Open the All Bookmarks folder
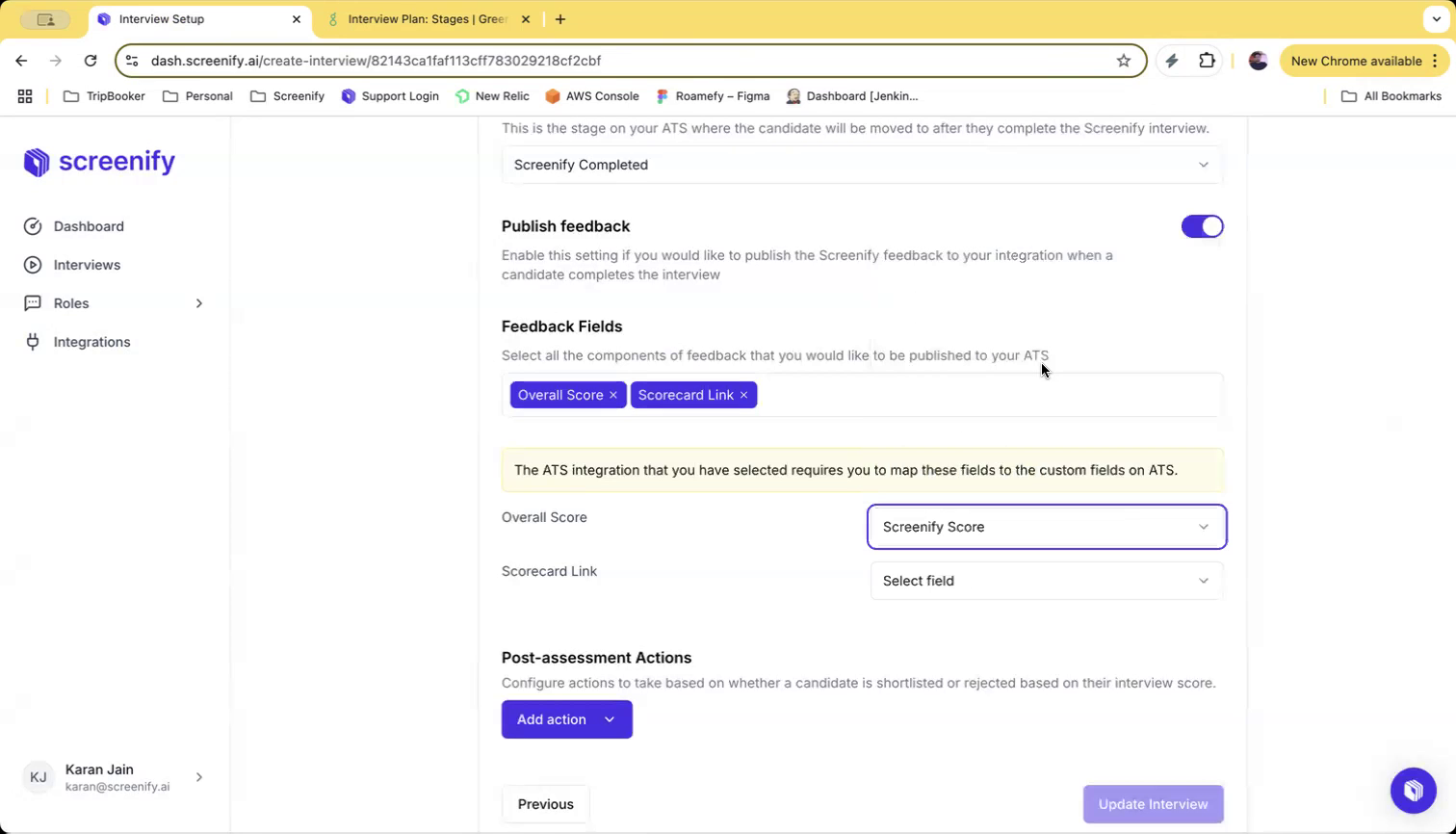Image resolution: width=1456 pixels, height=834 pixels. point(1391,96)
